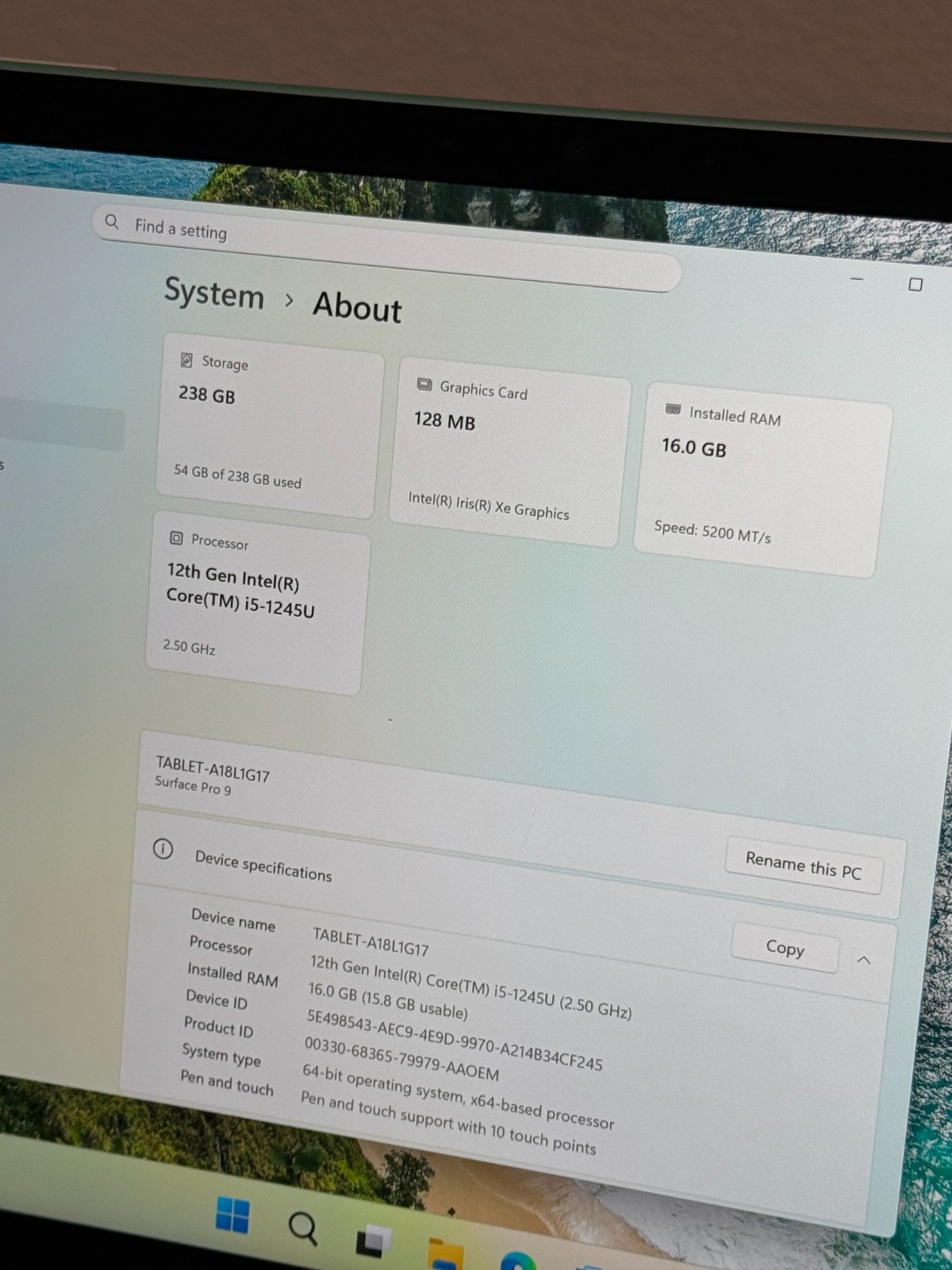Click the Installed RAM memory icon
The height and width of the screenshot is (1270, 952).
click(x=673, y=410)
